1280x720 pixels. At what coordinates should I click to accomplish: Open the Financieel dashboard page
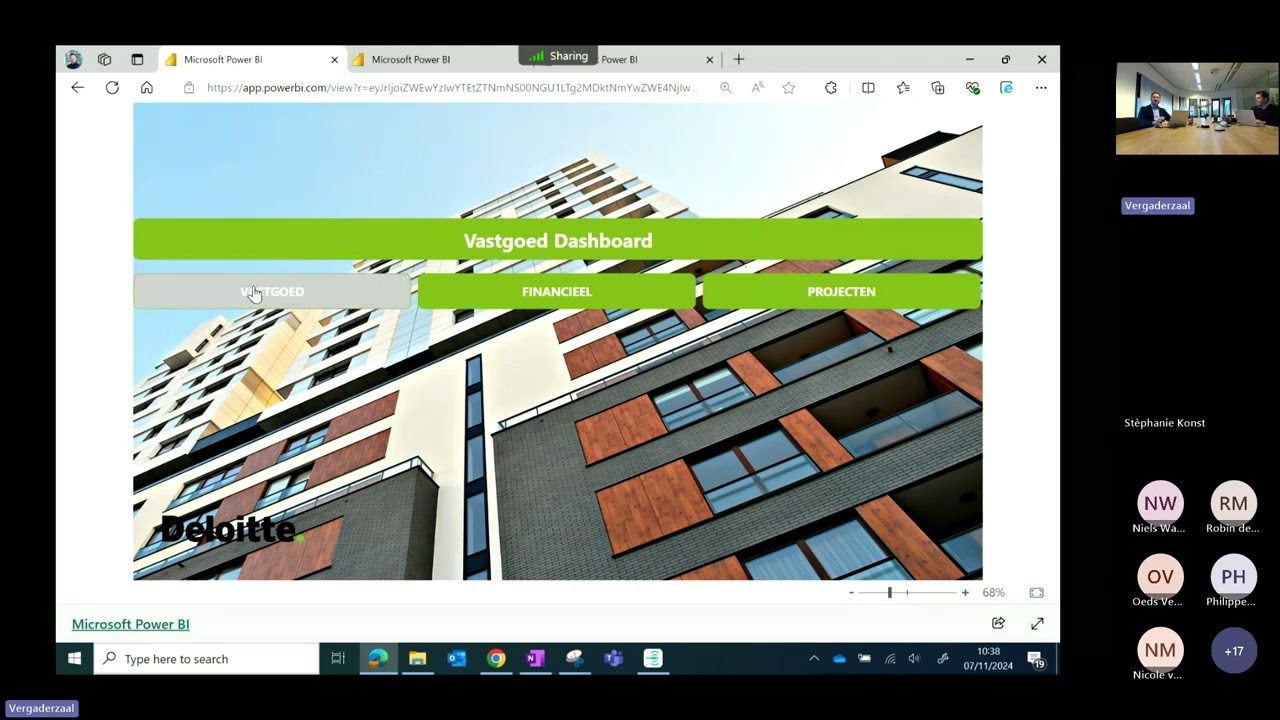(x=557, y=291)
